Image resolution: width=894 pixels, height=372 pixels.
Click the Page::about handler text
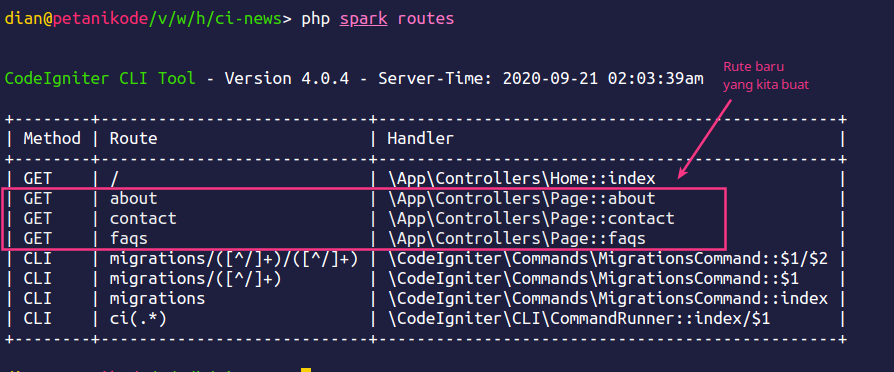[522, 199]
